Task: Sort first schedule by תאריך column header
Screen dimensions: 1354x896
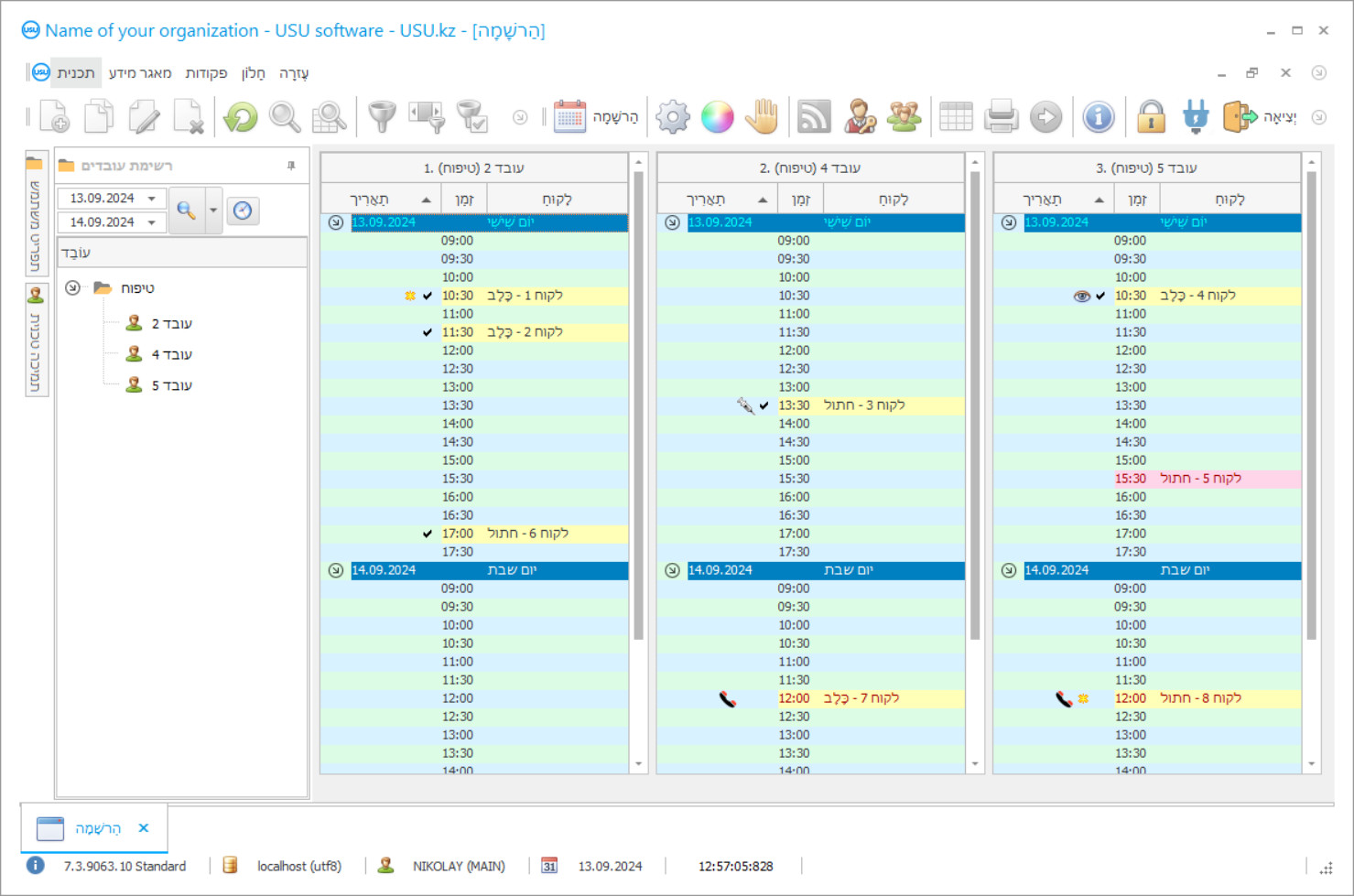Action: click(381, 200)
